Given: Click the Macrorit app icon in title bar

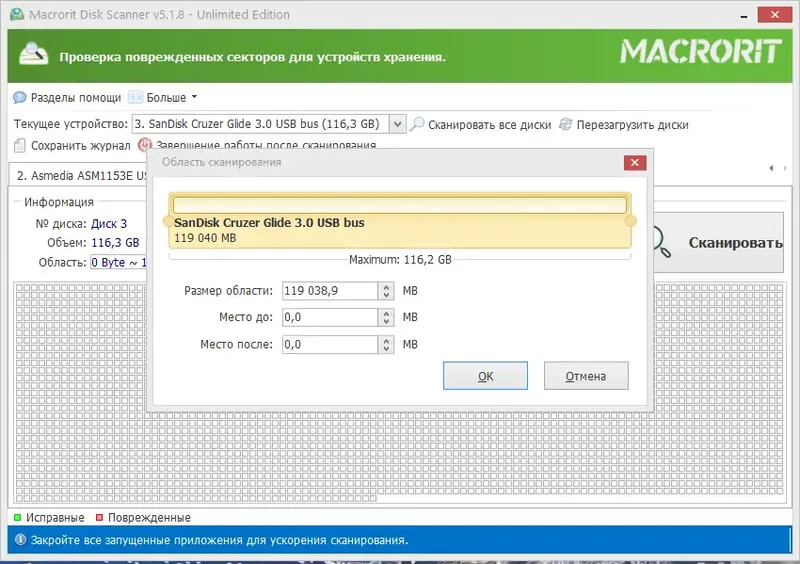Looking at the screenshot, I should [17, 14].
